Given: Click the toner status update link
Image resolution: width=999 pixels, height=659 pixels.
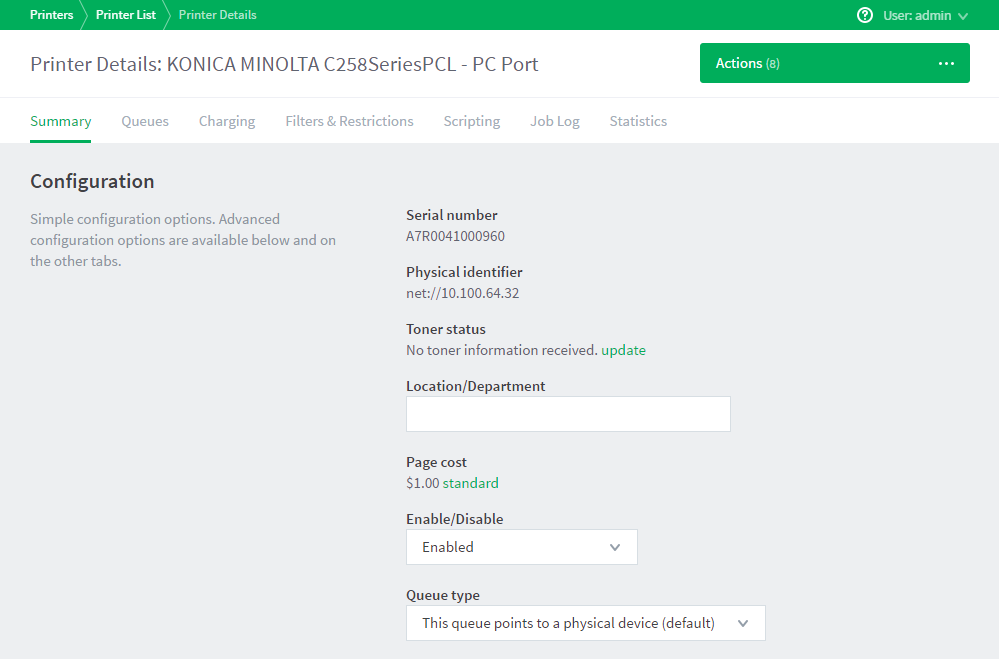Looking at the screenshot, I should coord(623,350).
